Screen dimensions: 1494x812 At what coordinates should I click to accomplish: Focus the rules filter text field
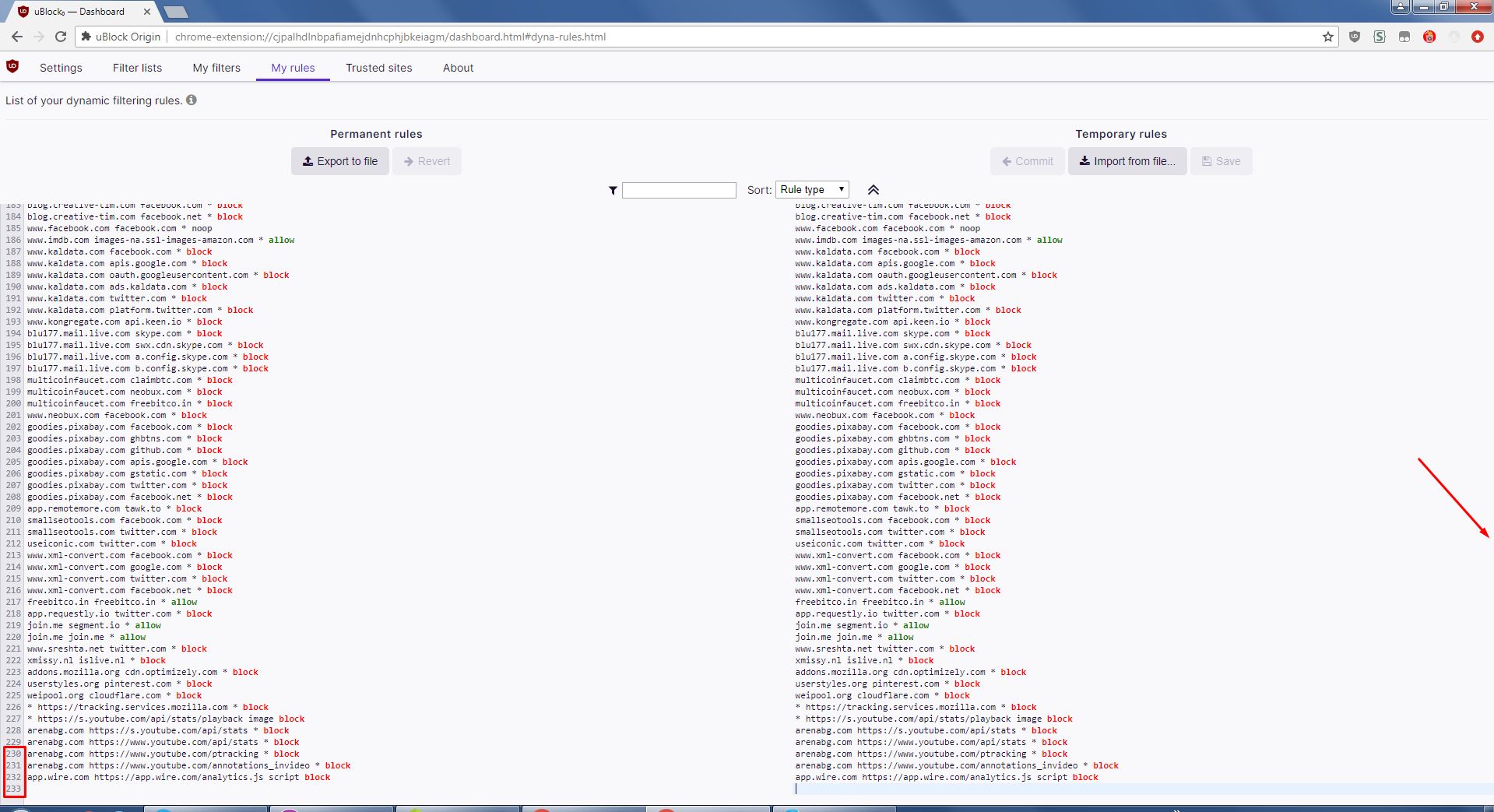coord(679,190)
